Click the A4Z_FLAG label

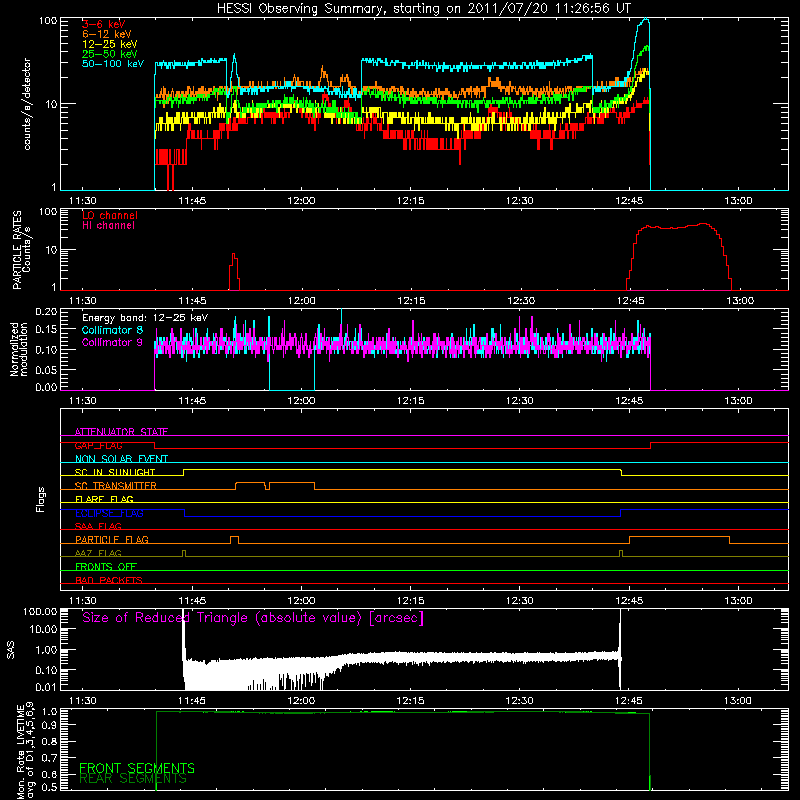tap(98, 553)
